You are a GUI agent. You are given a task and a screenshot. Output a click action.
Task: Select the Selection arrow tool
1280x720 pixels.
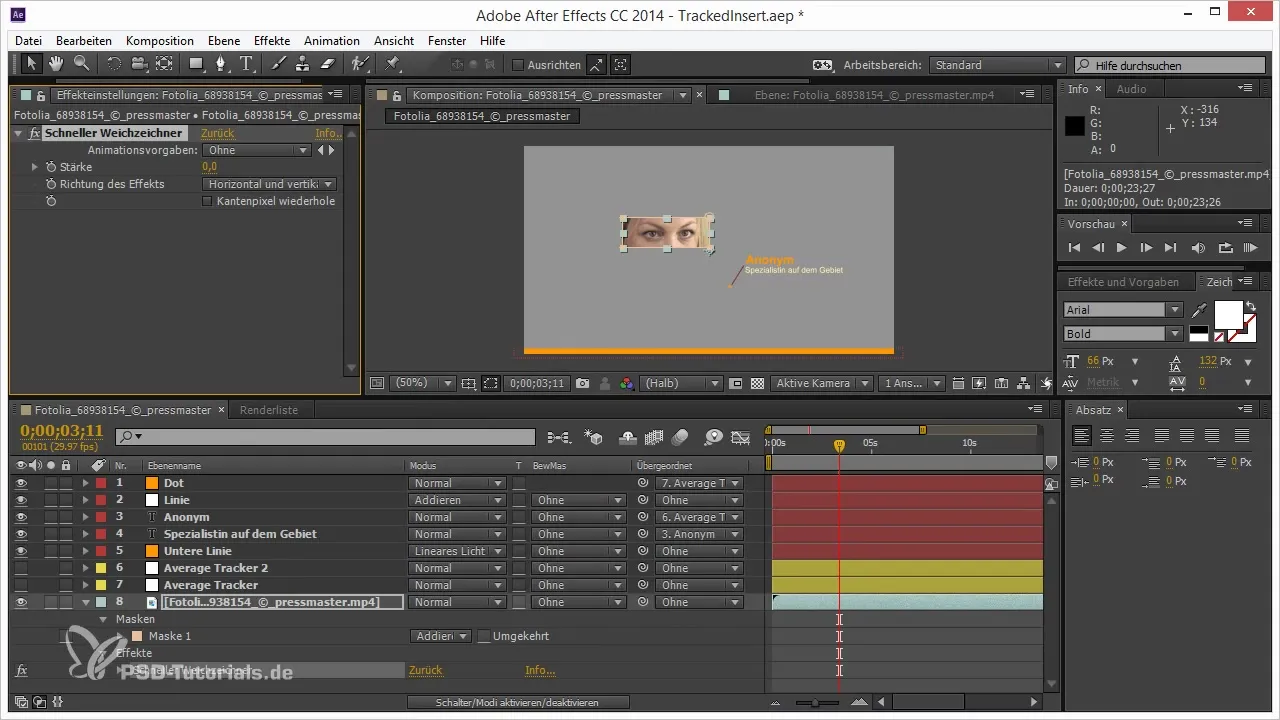31,64
